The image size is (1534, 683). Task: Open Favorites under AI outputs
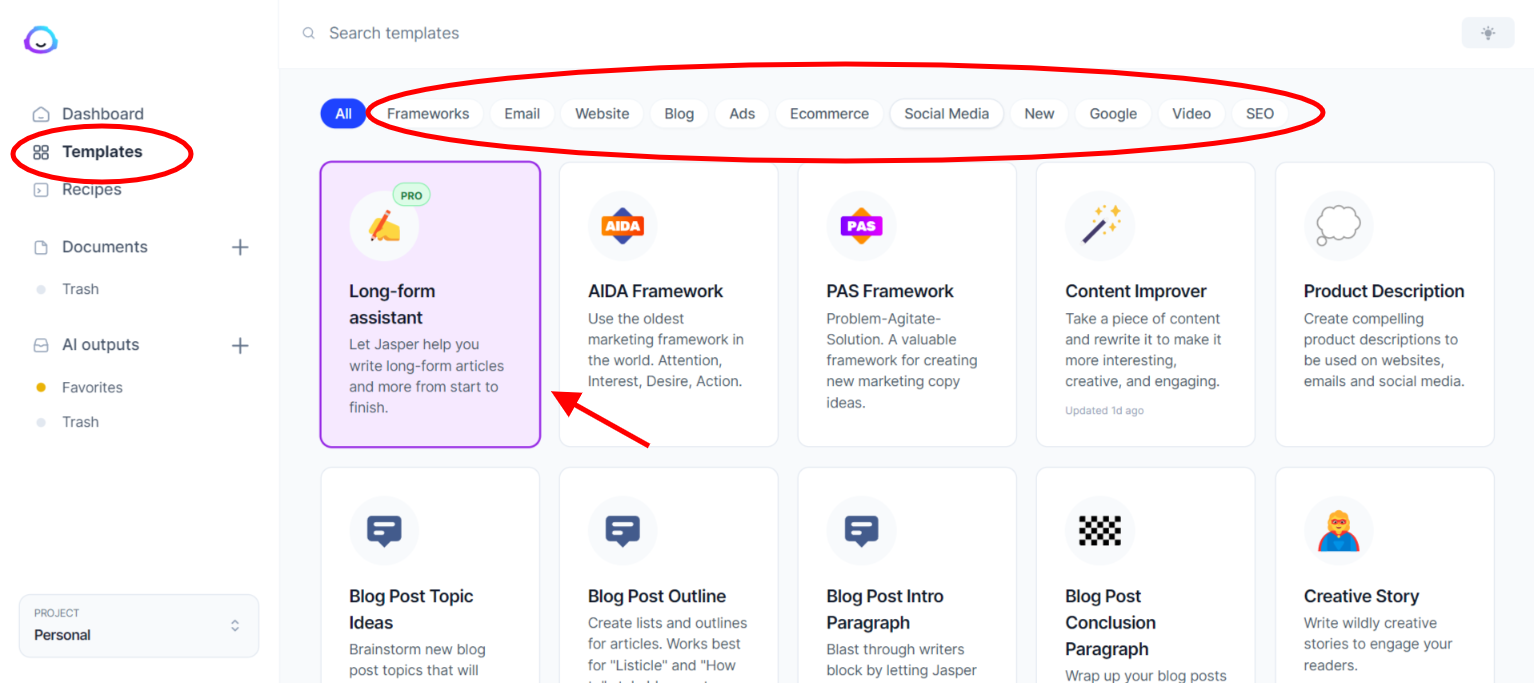click(92, 387)
